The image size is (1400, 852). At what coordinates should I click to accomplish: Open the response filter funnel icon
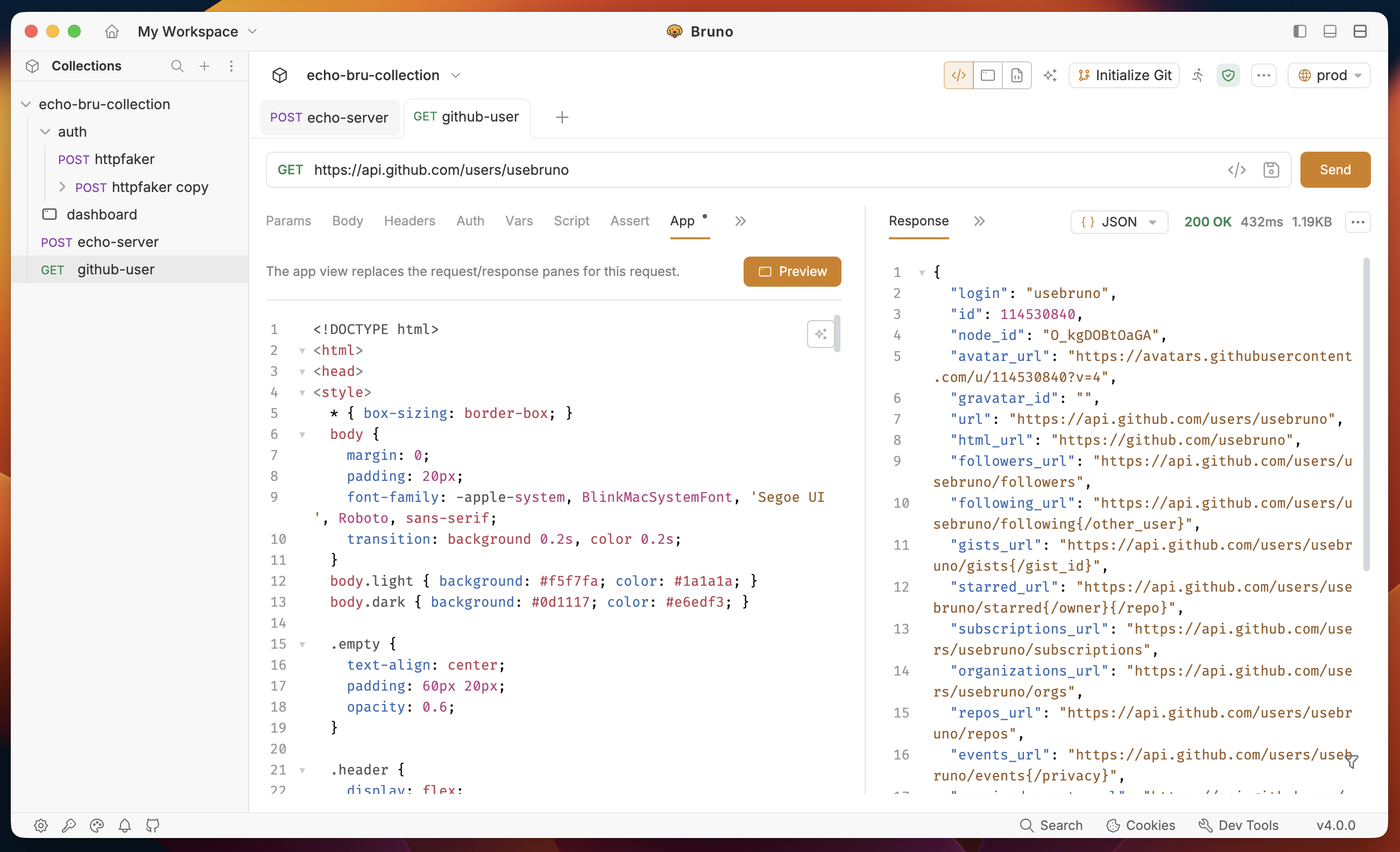pyautogui.click(x=1352, y=761)
